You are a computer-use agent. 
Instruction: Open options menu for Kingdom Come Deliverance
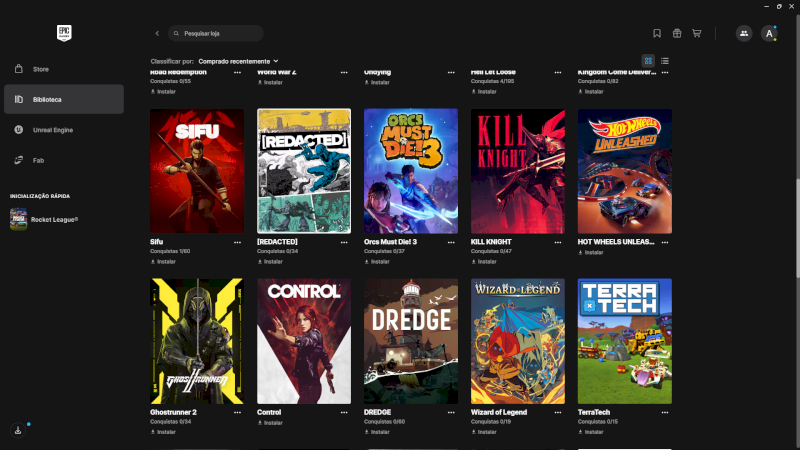665,72
